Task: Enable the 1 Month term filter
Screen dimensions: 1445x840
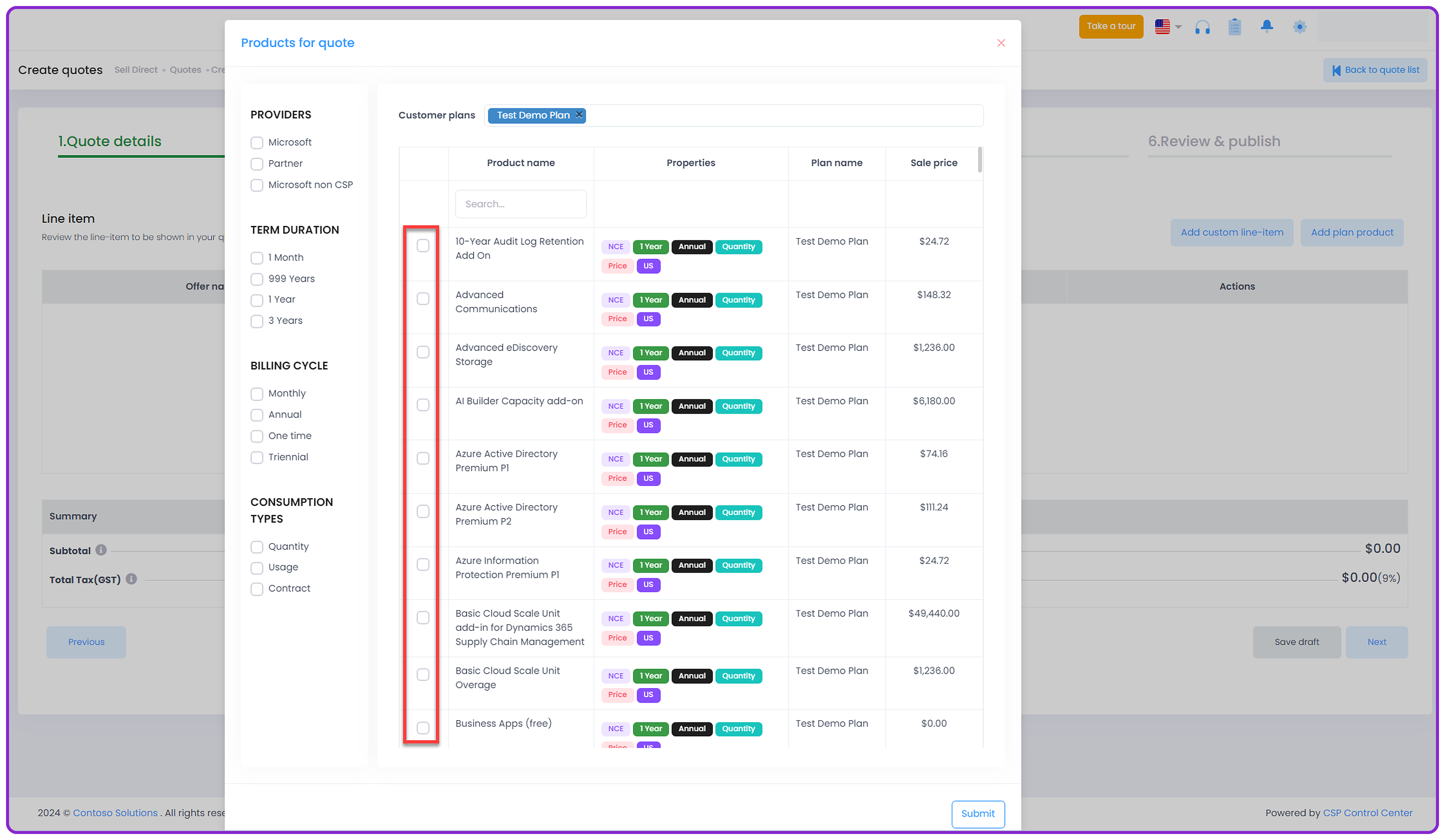Action: [257, 257]
